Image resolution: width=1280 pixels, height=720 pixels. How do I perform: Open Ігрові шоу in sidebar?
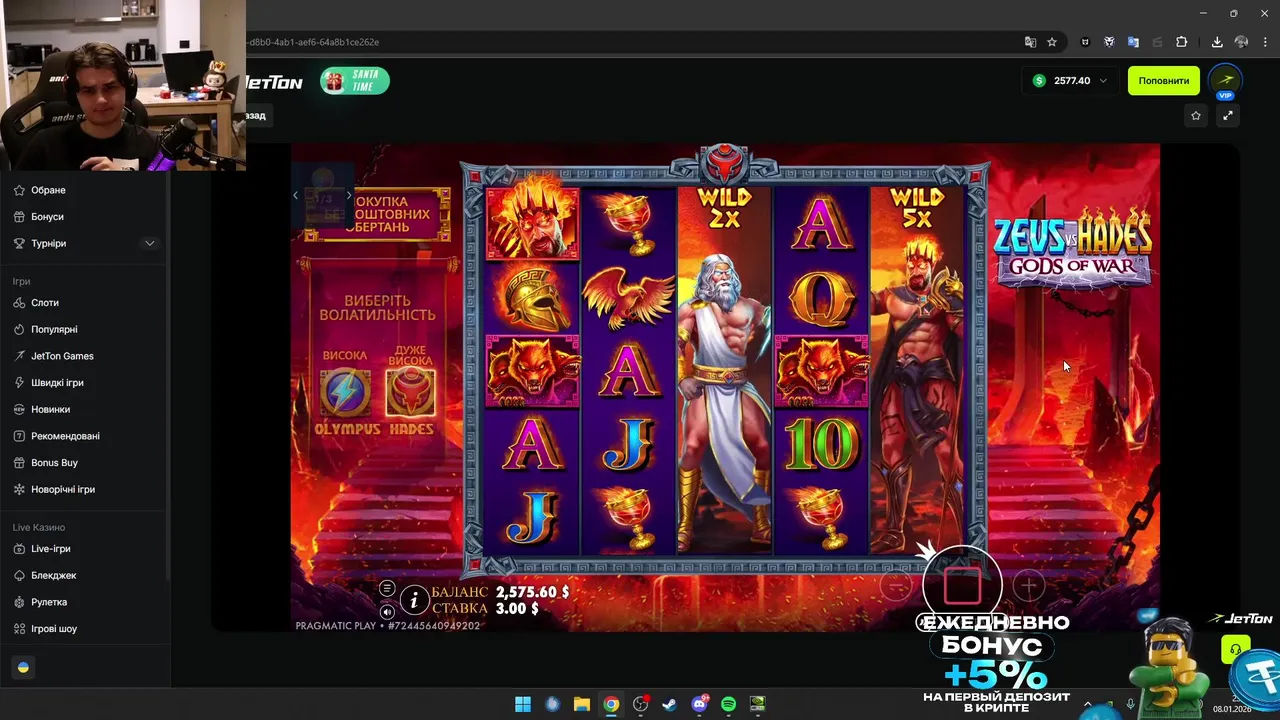54,629
